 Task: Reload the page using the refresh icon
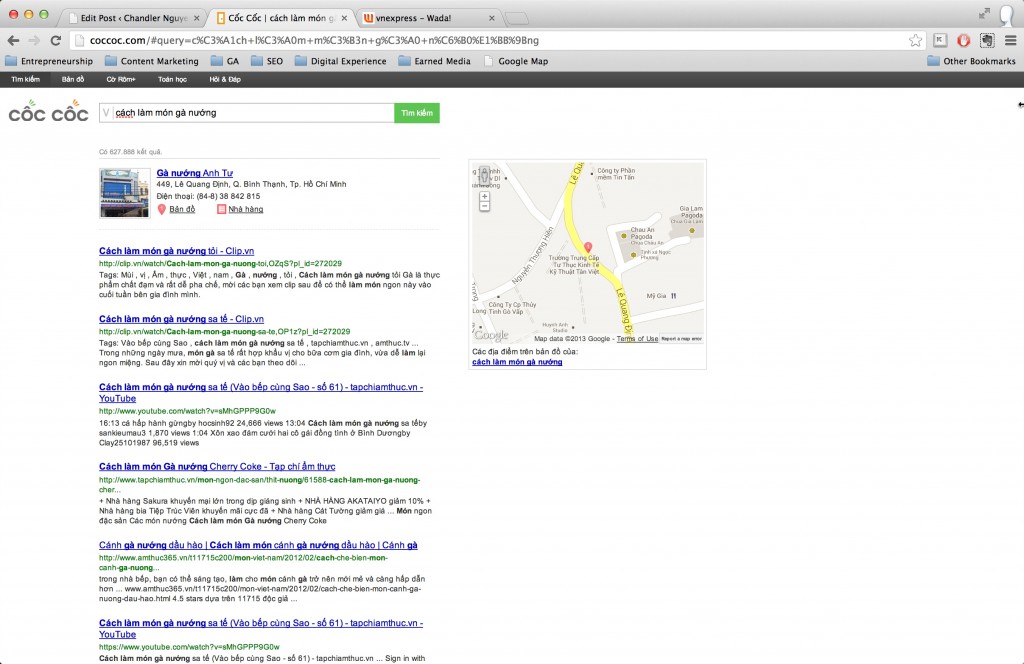(x=55, y=42)
